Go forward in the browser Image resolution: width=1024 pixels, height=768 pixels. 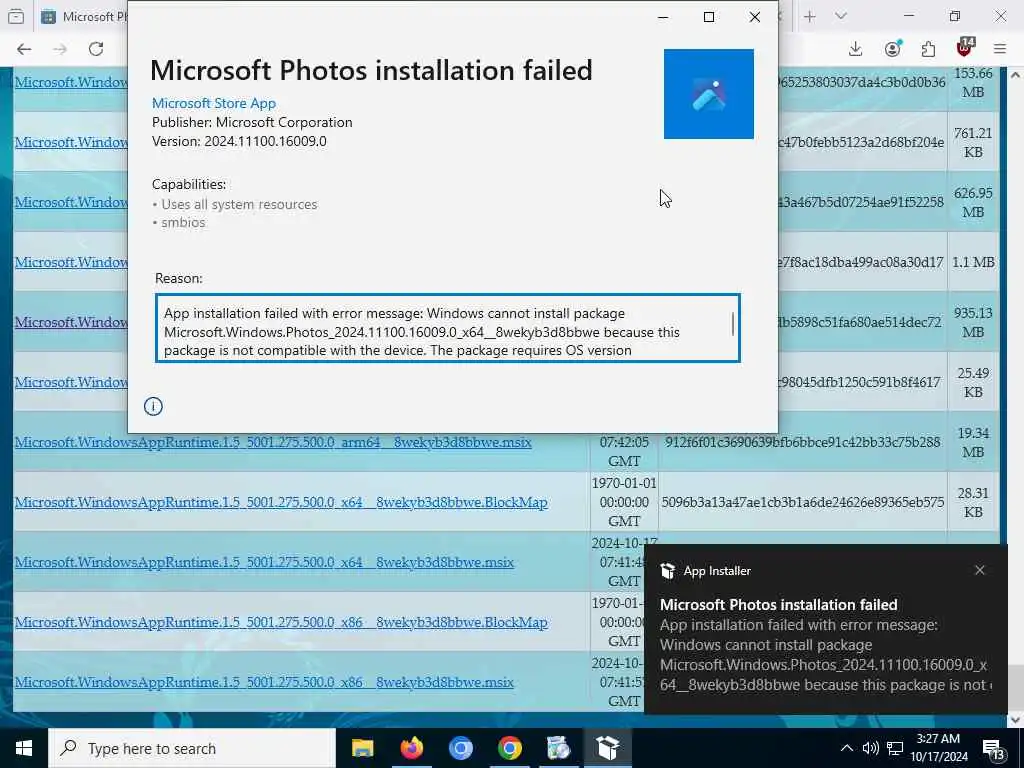tap(60, 49)
